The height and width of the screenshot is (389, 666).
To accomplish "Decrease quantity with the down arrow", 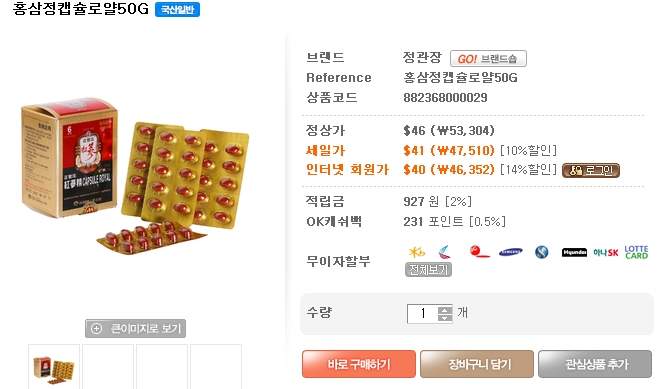I will [x=445, y=318].
